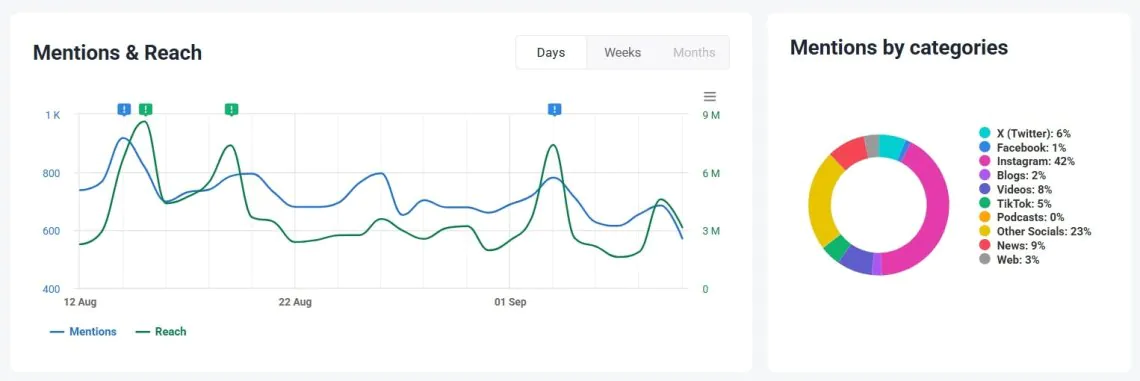Select the TikTok: 5% legend entry
The height and width of the screenshot is (381, 1140).
pos(1015,204)
